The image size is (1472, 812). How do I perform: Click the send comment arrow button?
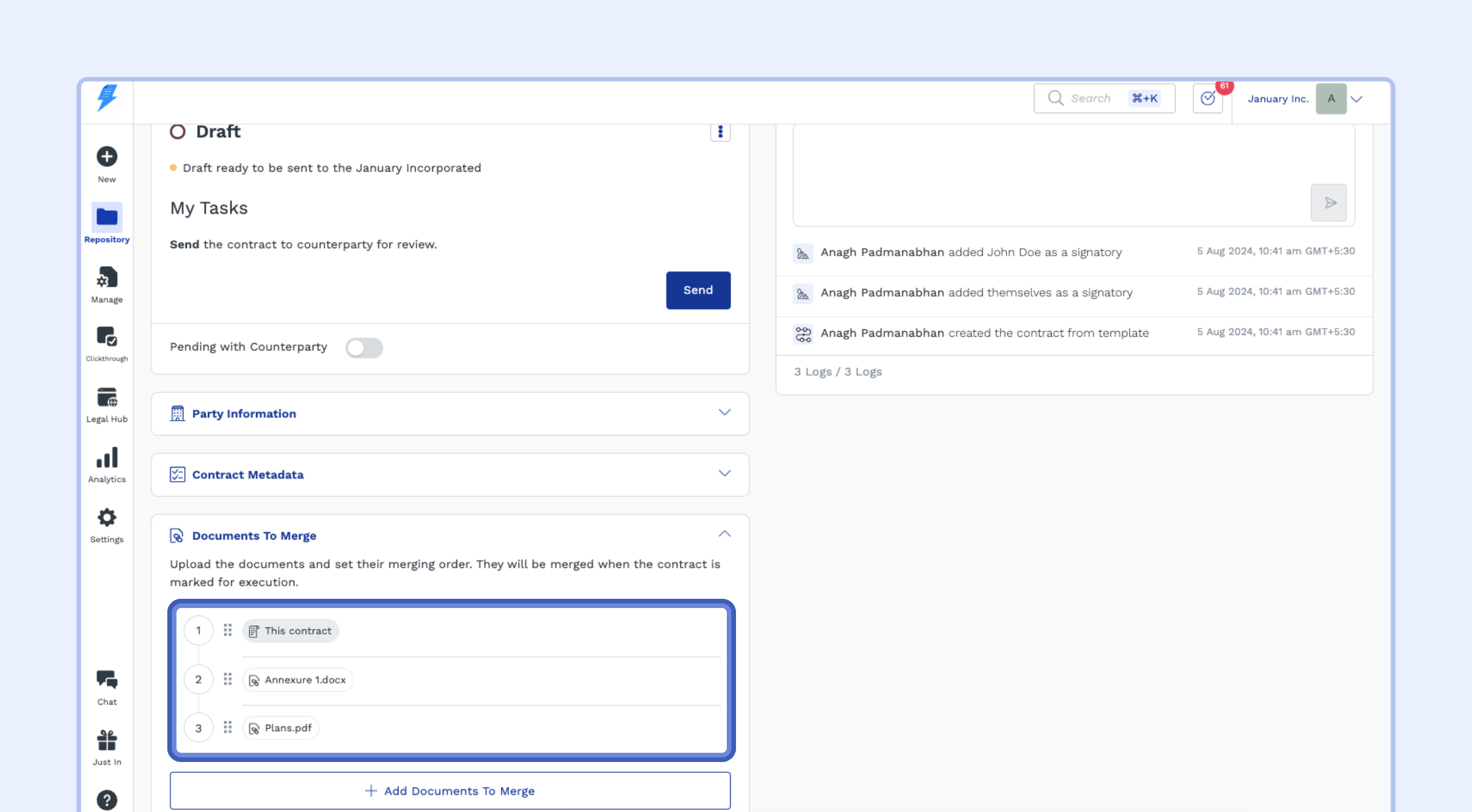[1329, 203]
